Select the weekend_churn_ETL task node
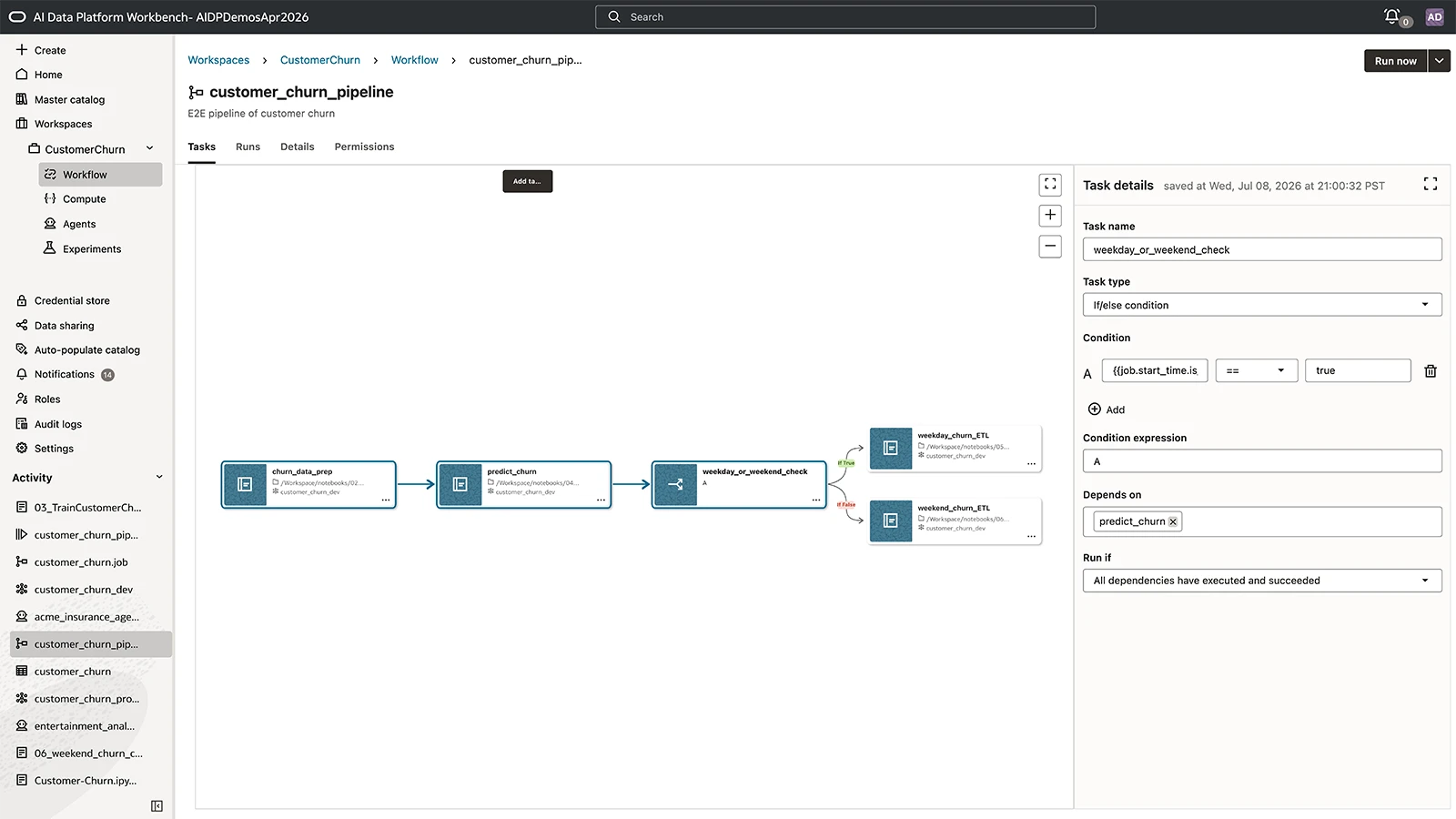Viewport: 1456px width, 819px height. 955,521
